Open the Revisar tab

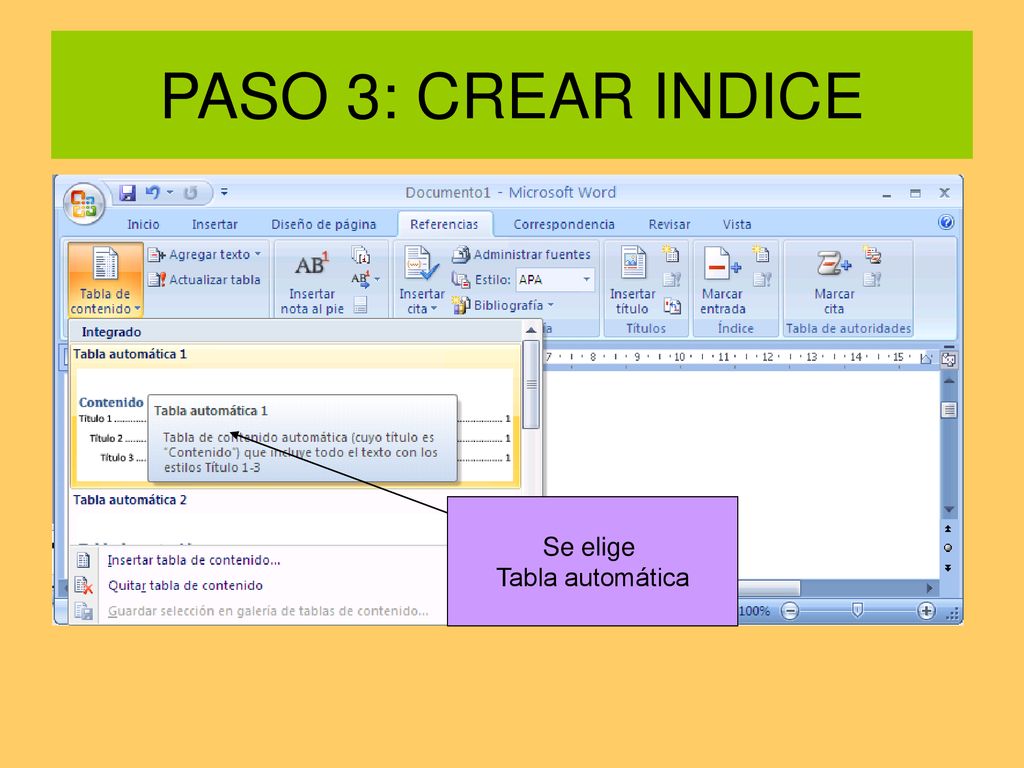(669, 224)
